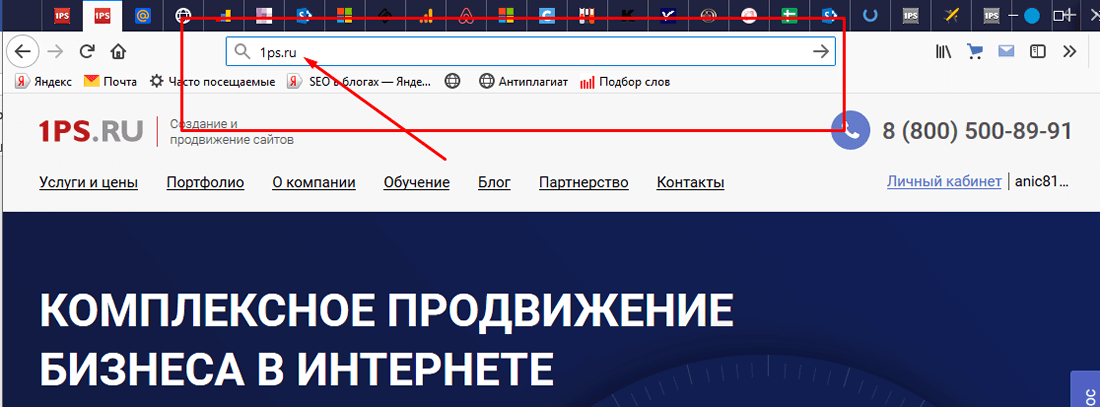The width and height of the screenshot is (1100, 407).
Task: Click the shopping cart toolbar icon
Action: [x=974, y=51]
